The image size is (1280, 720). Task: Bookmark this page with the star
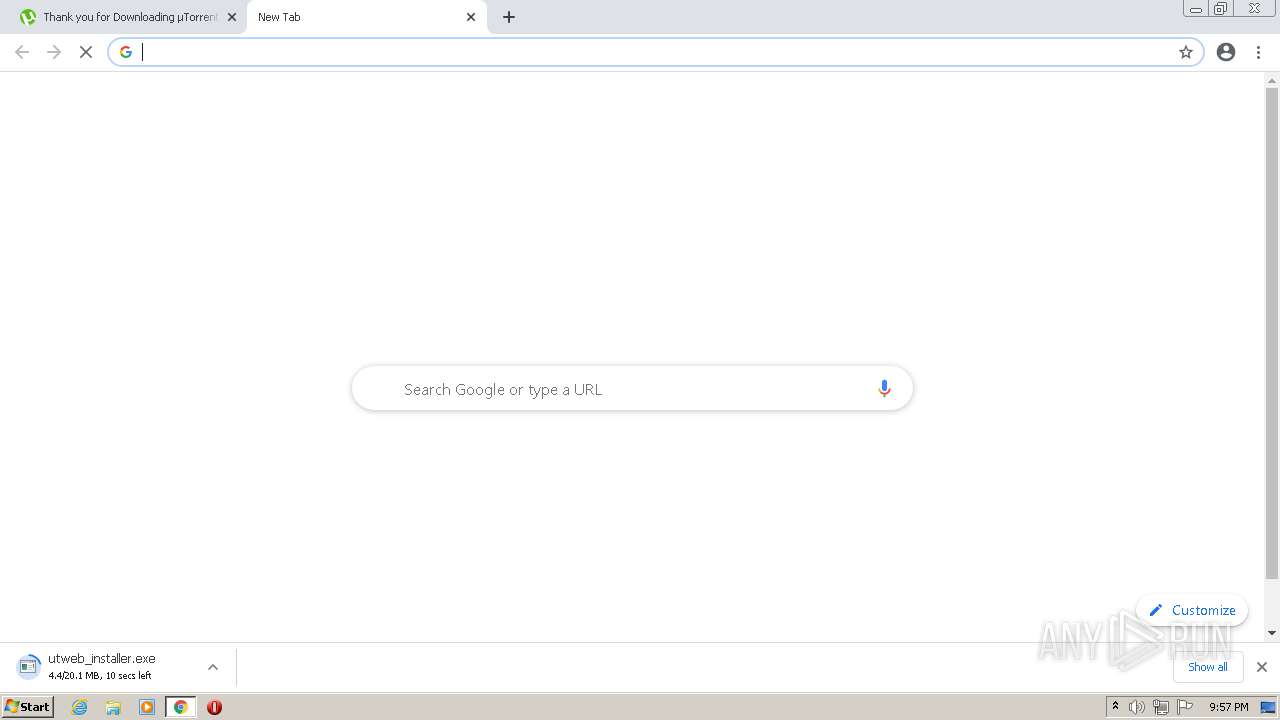click(1186, 52)
